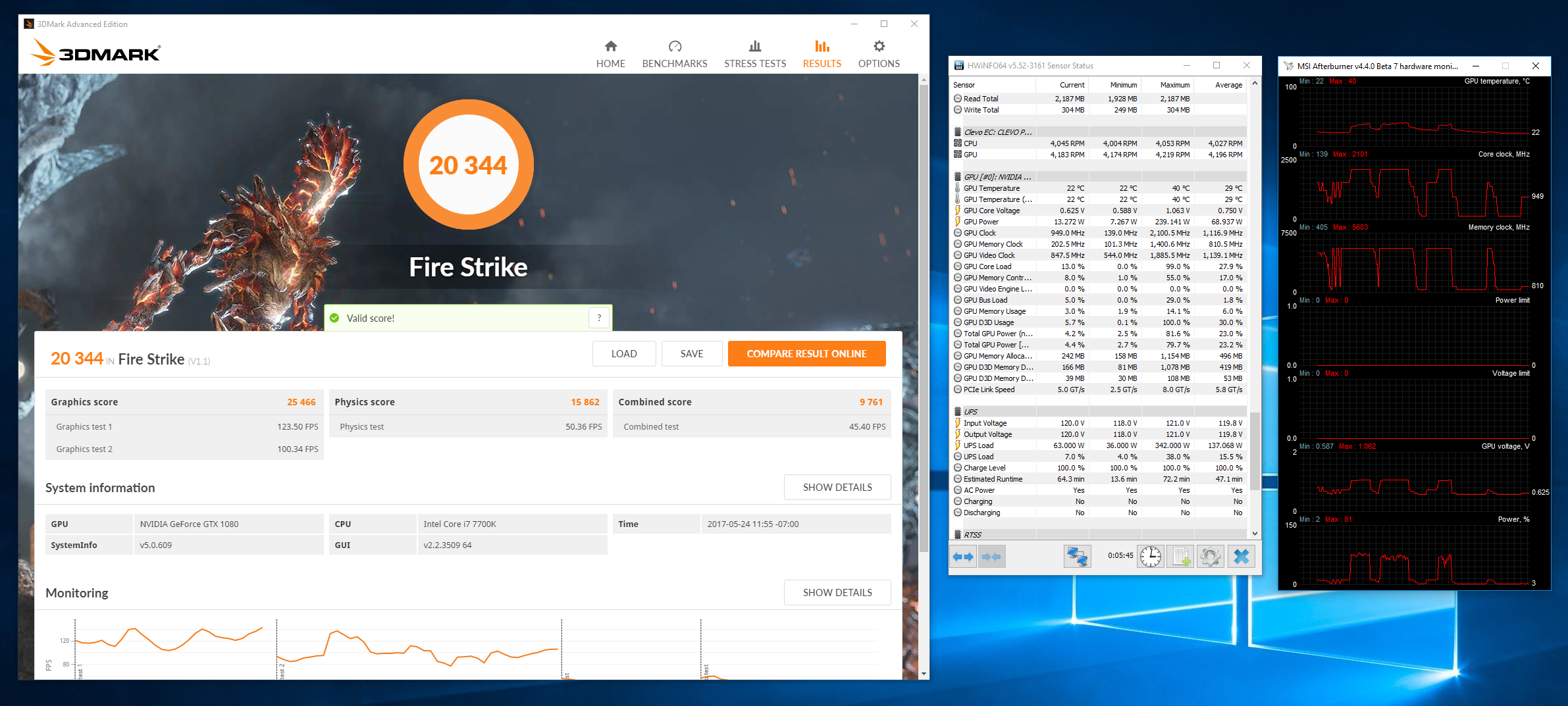Click the Intel Core i7 7700K entry
The image size is (1568, 706).
459,524
